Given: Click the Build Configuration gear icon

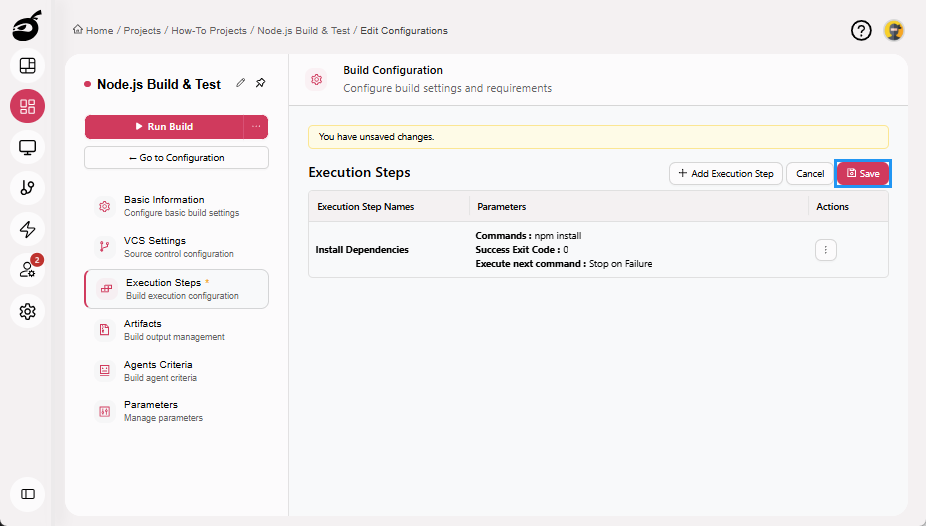Looking at the screenshot, I should pyautogui.click(x=317, y=79).
